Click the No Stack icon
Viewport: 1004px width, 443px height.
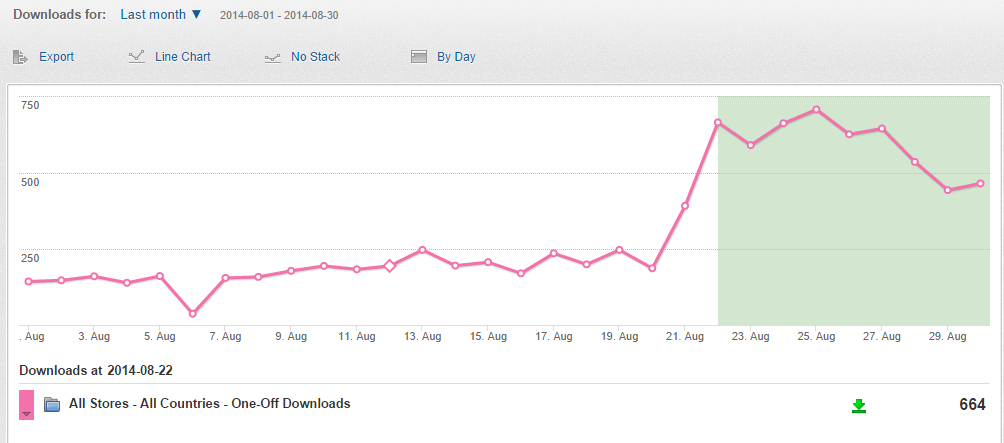pyautogui.click(x=273, y=58)
